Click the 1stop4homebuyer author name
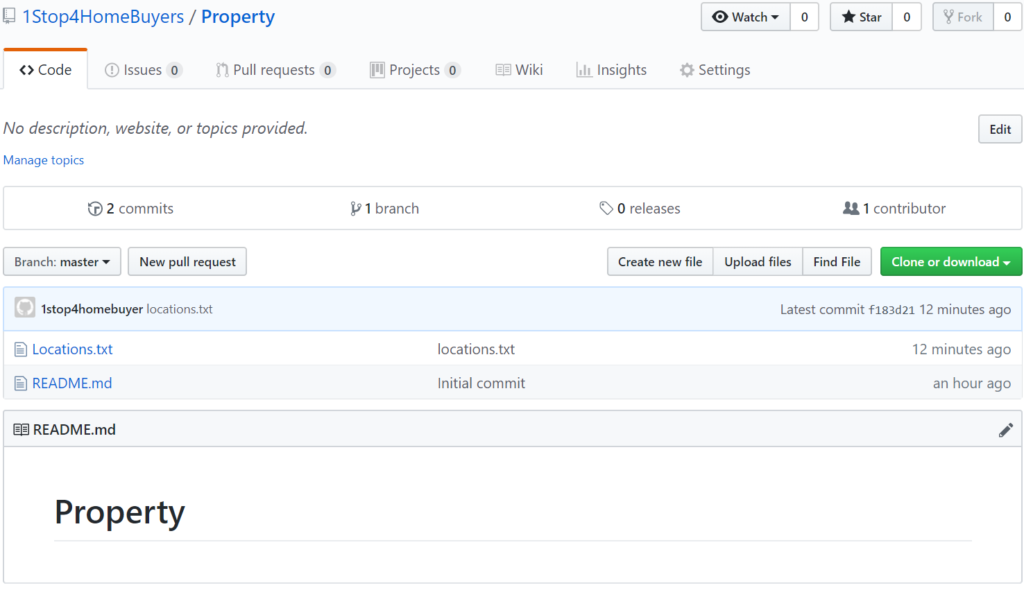This screenshot has width=1024, height=599. (x=92, y=309)
